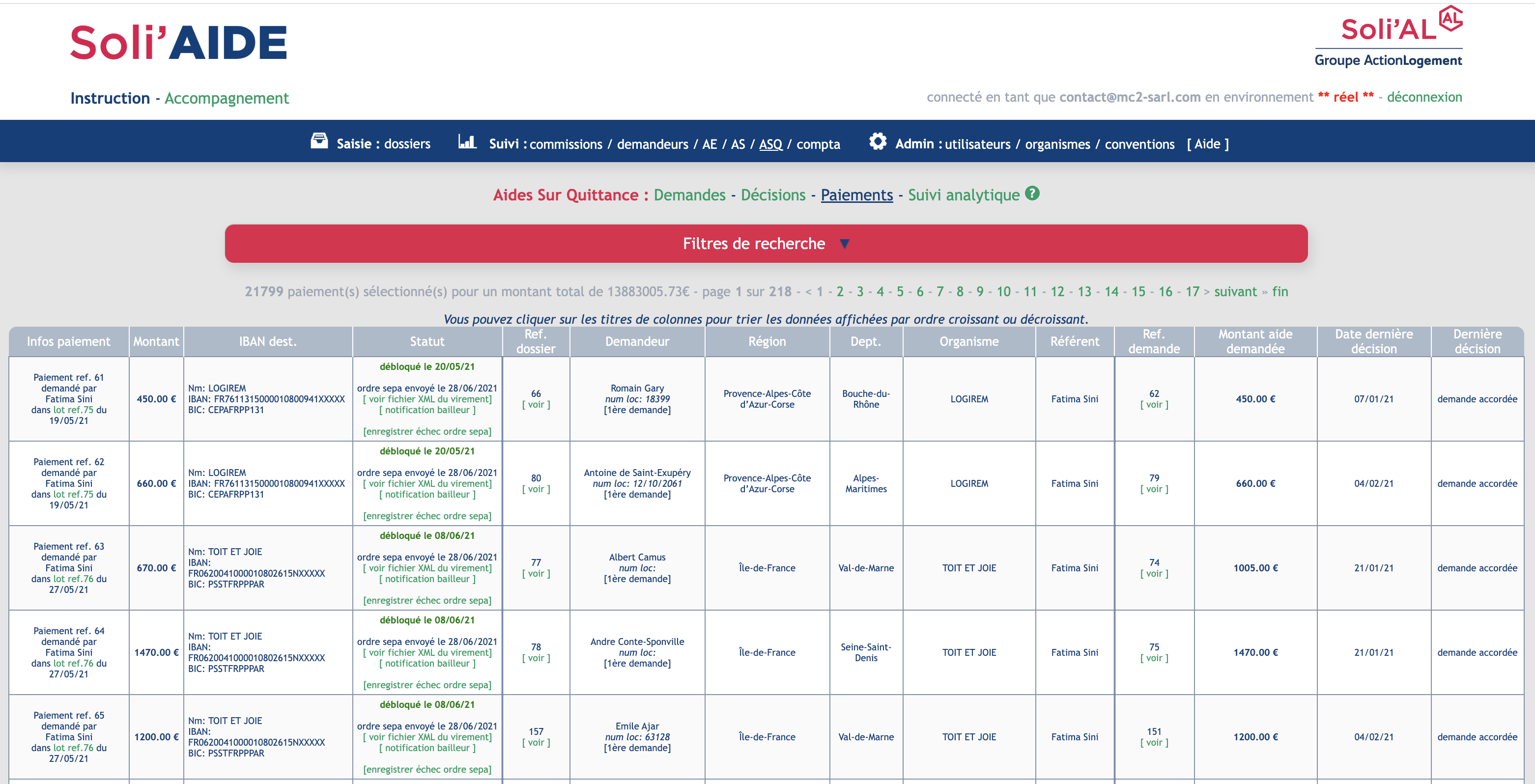
Task: Open the demandeurs menu item
Action: point(653,144)
